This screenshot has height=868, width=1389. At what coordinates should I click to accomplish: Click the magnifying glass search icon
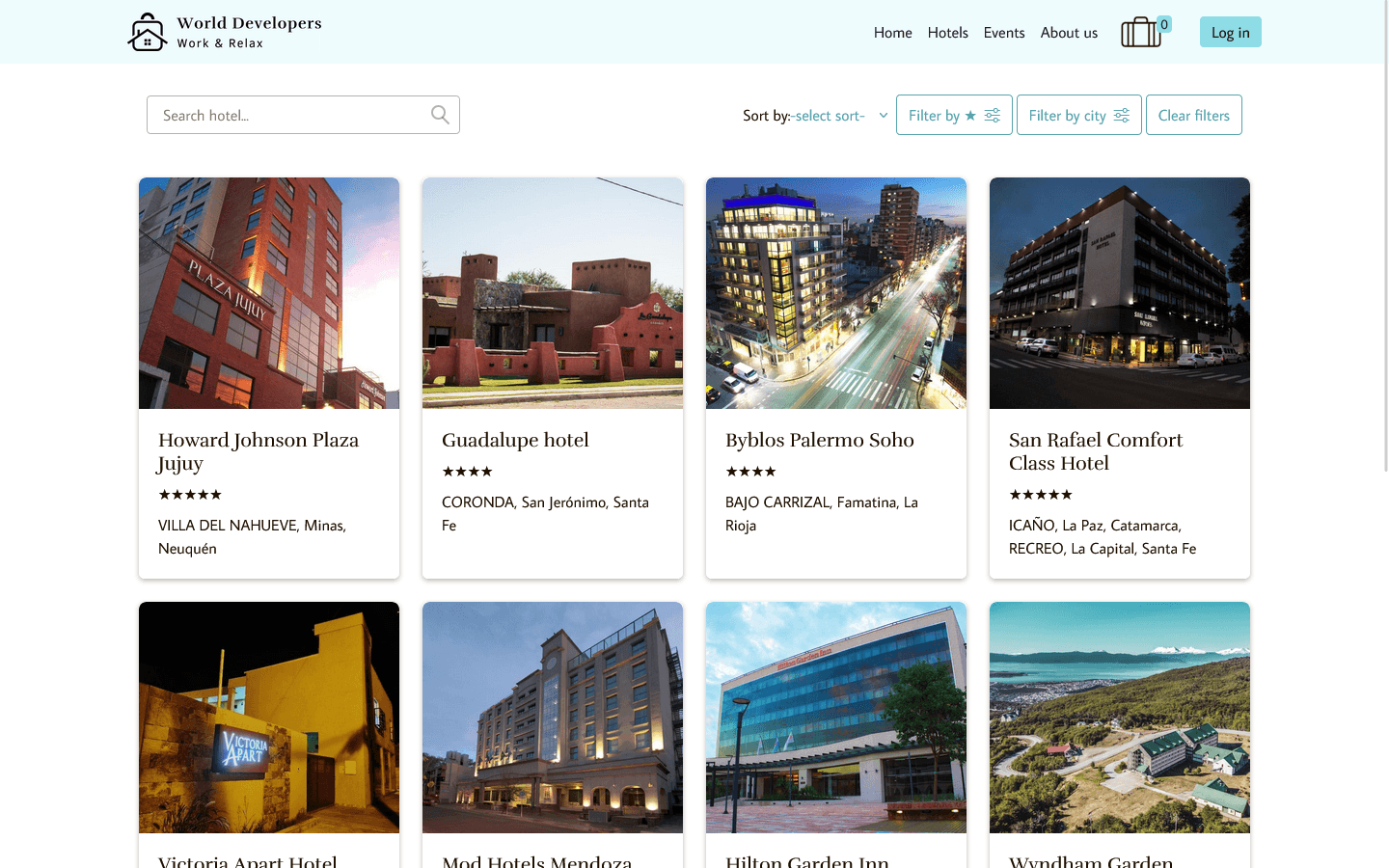[440, 115]
